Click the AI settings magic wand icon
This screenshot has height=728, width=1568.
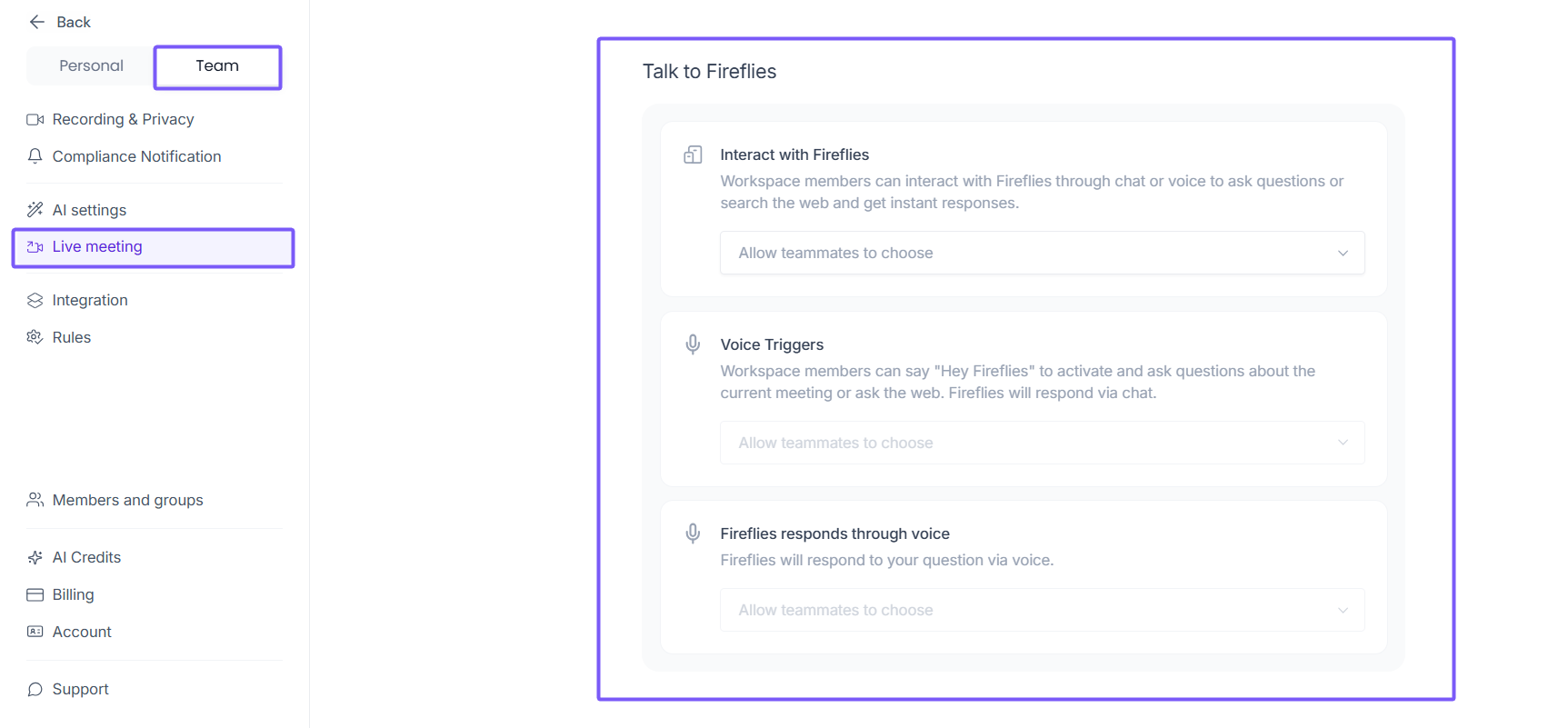click(x=35, y=210)
